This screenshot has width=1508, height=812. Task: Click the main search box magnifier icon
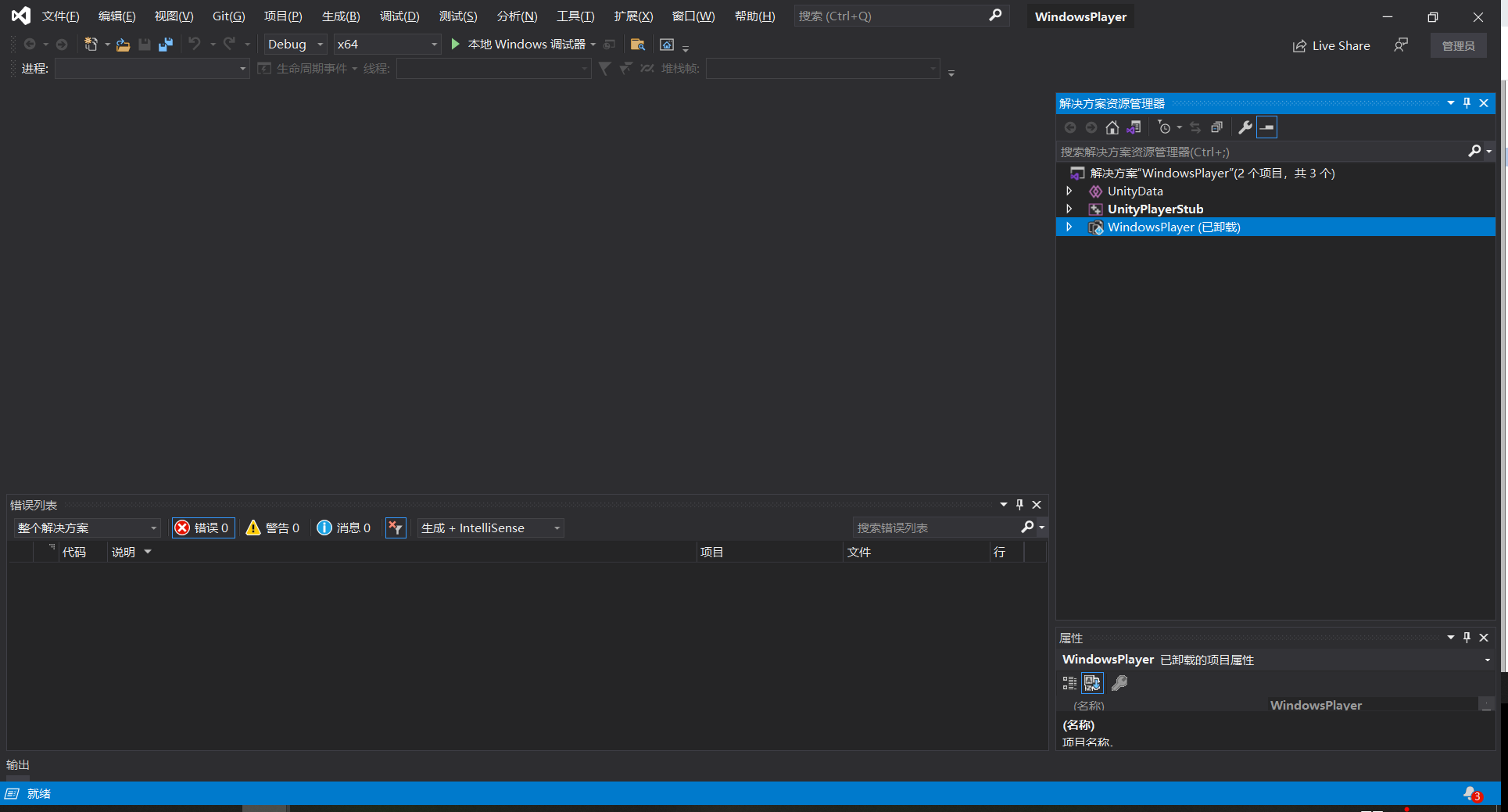pyautogui.click(x=995, y=16)
